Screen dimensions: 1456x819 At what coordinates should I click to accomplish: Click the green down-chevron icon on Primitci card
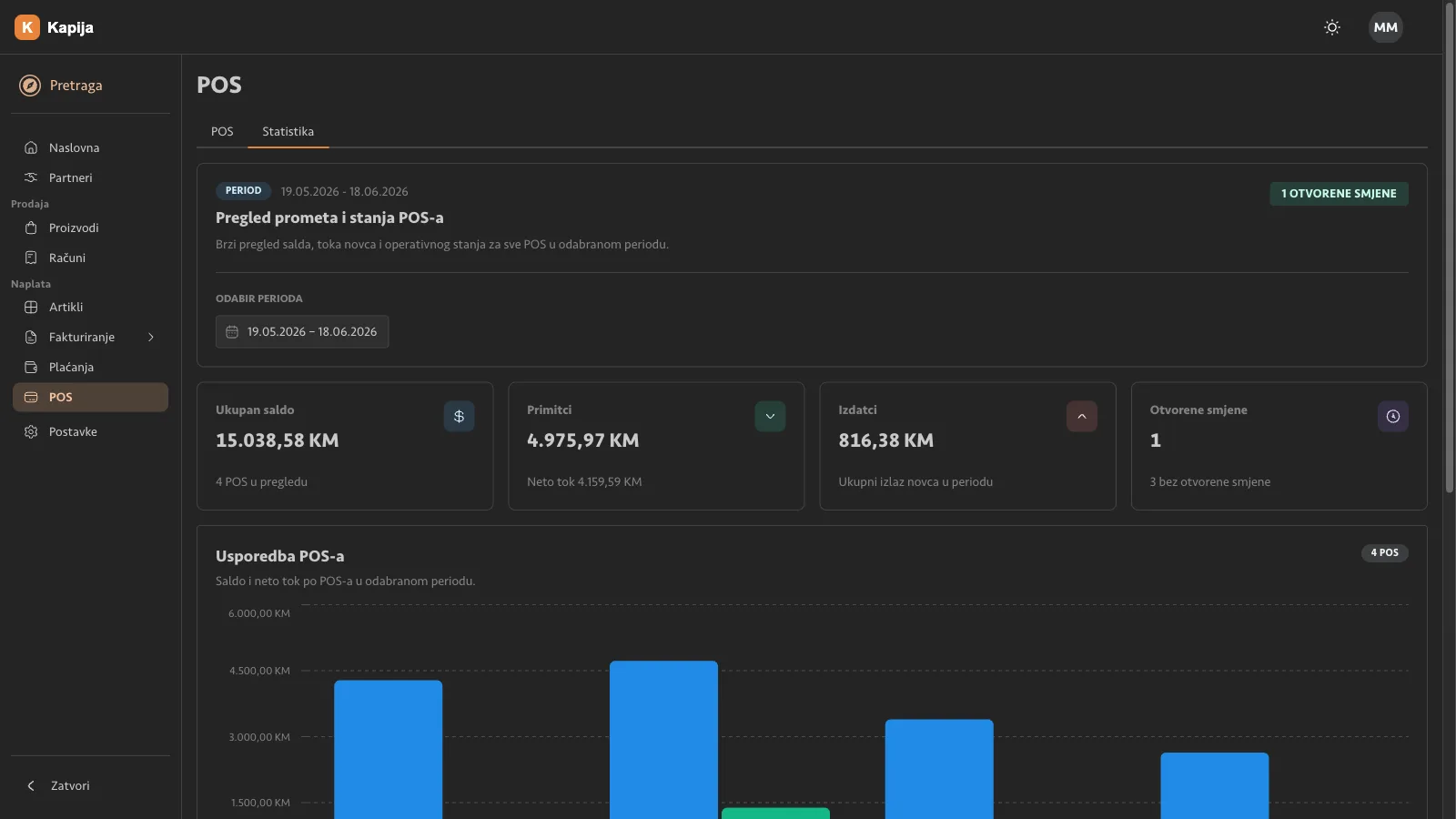pyautogui.click(x=770, y=416)
